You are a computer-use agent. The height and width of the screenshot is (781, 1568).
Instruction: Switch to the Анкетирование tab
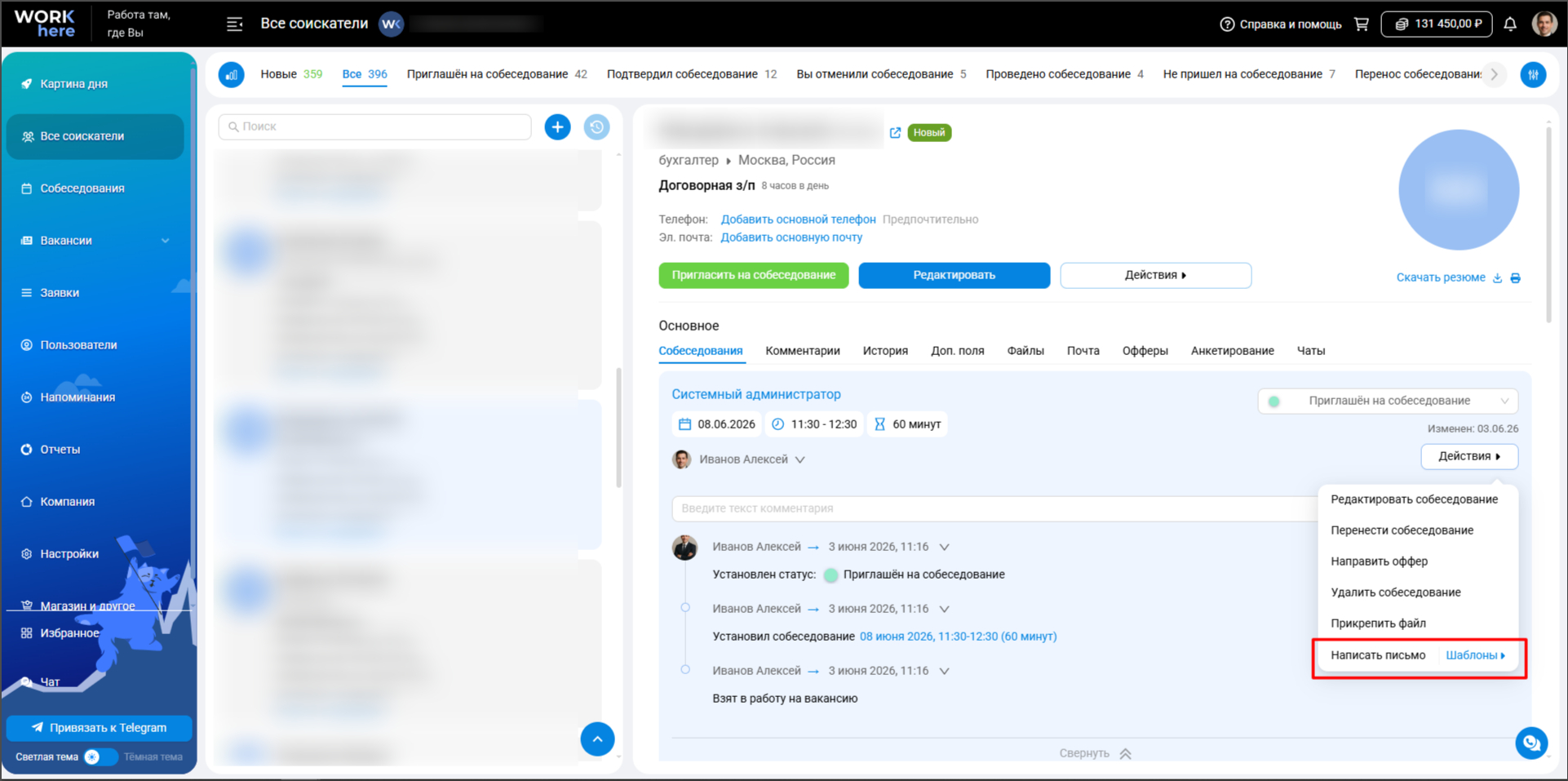point(1232,351)
